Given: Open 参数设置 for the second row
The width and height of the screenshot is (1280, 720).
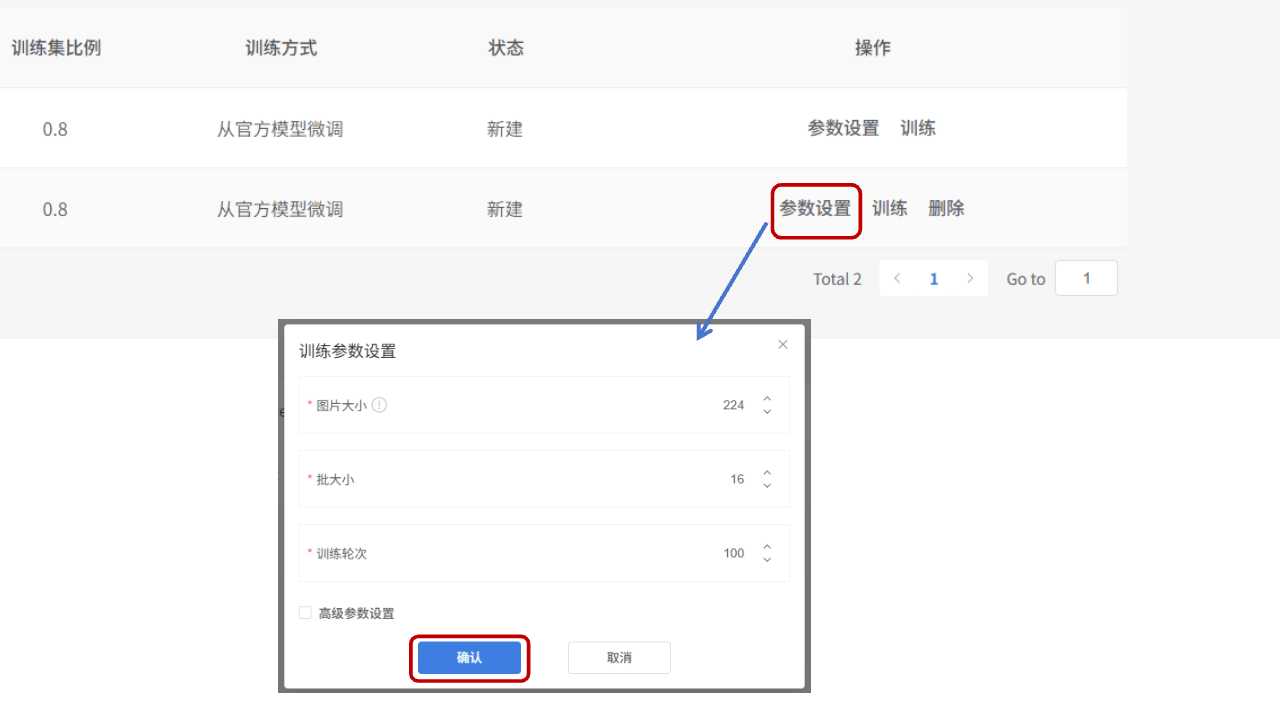Looking at the screenshot, I should tap(815, 209).
